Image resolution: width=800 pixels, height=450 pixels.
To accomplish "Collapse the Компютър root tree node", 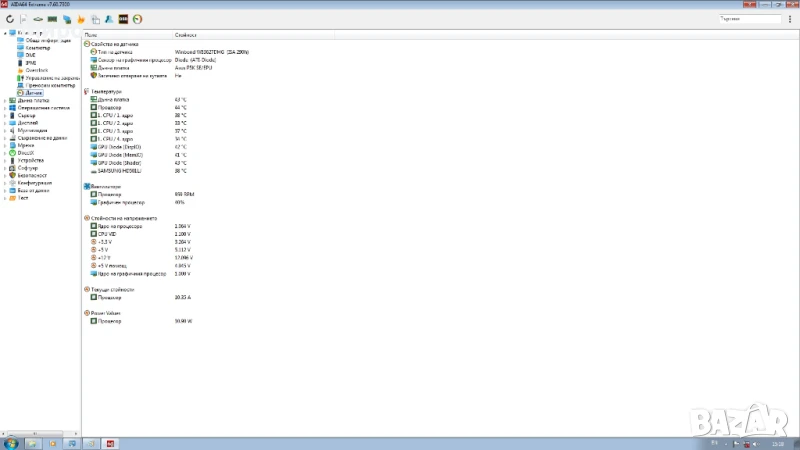I will pyautogui.click(x=4, y=33).
